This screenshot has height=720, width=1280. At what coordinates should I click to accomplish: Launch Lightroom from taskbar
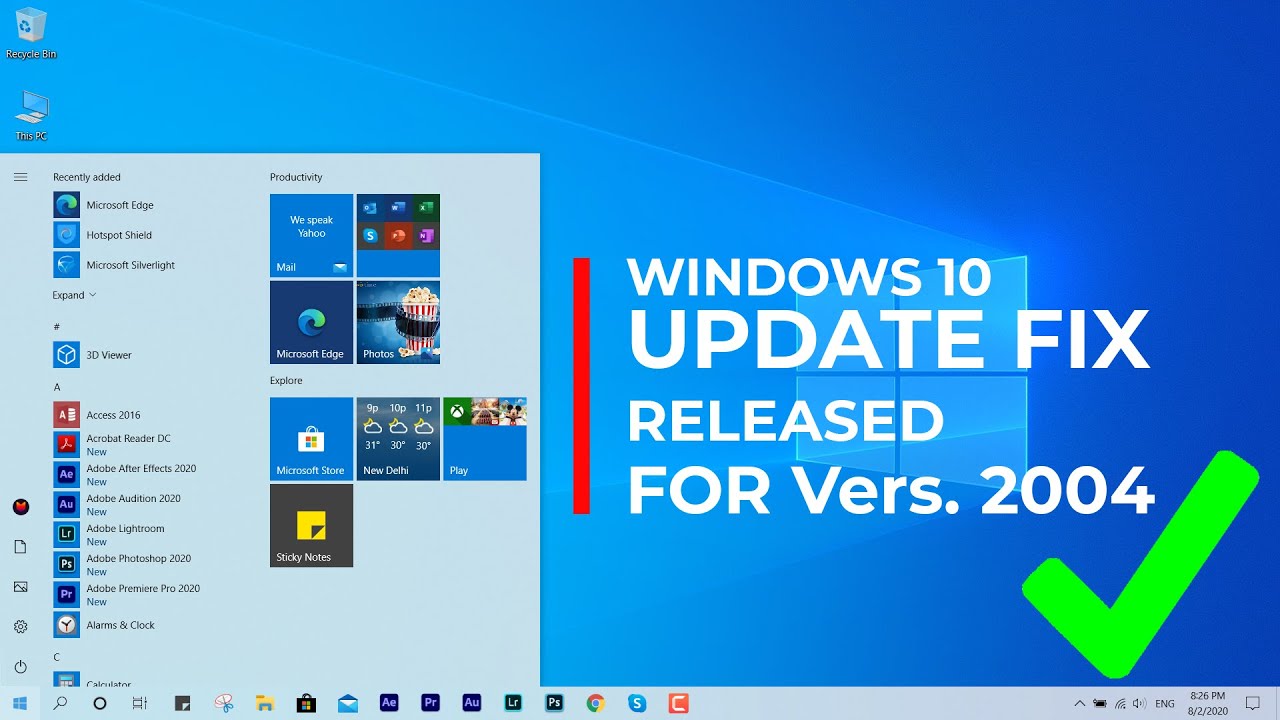coord(513,703)
